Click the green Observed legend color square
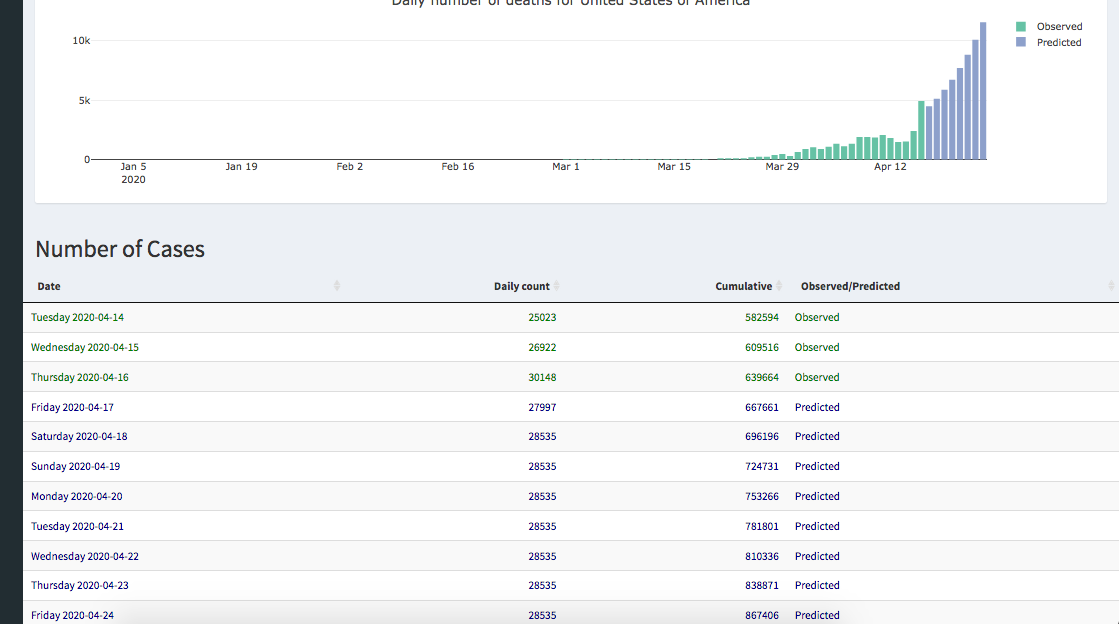Screen dimensions: 1119x624 [1020, 27]
